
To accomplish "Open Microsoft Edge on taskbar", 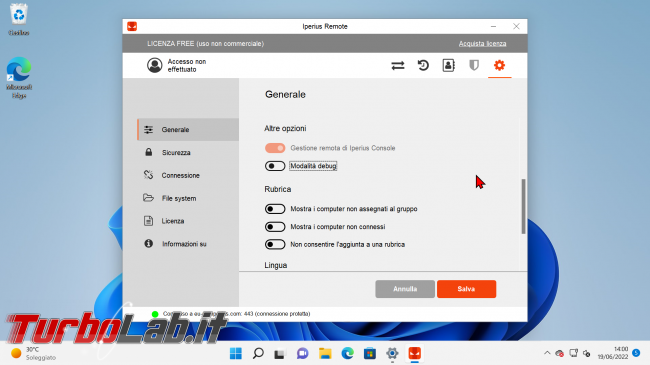I will 347,353.
